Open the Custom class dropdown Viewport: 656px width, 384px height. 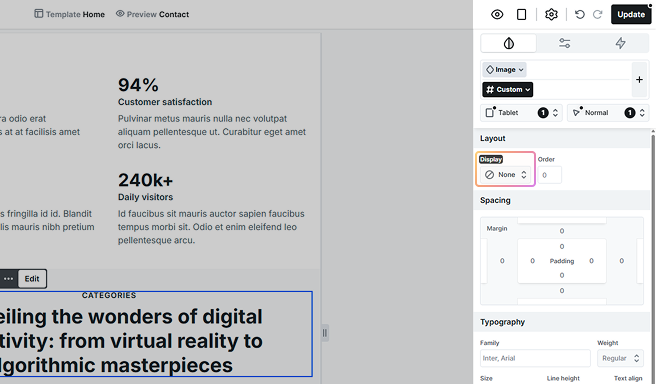pyautogui.click(x=507, y=90)
